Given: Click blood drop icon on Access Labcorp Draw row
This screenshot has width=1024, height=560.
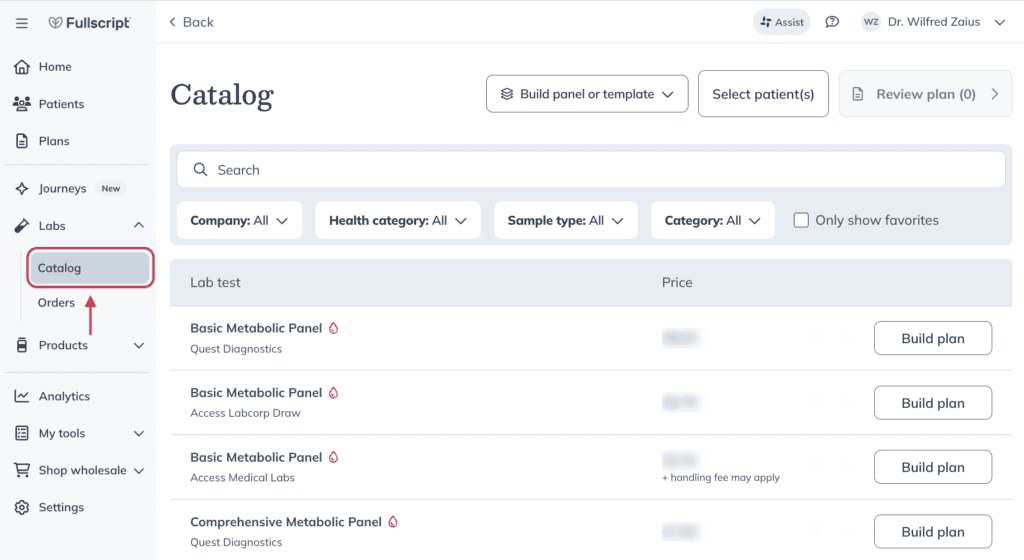Looking at the screenshot, I should click(x=334, y=393).
